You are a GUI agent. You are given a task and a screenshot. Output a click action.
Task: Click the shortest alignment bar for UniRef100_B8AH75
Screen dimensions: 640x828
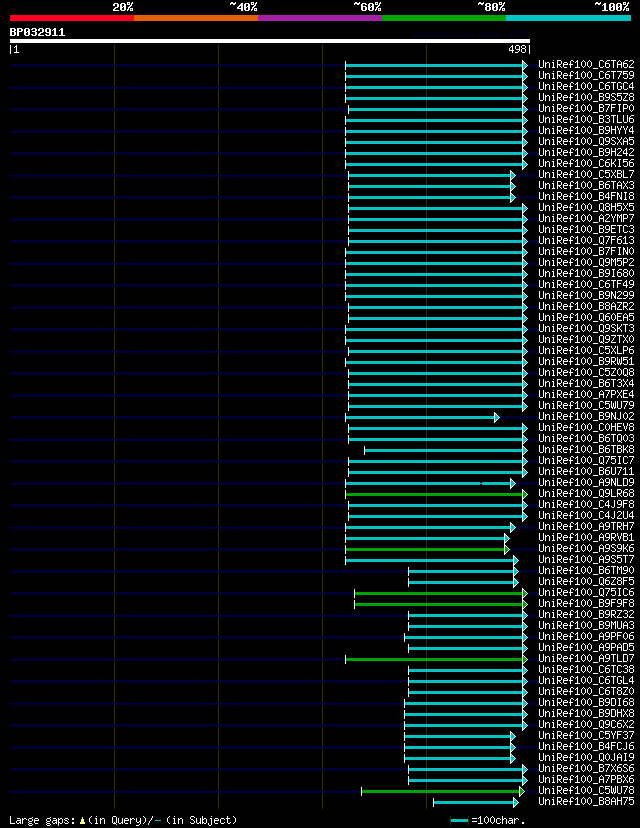[476, 803]
